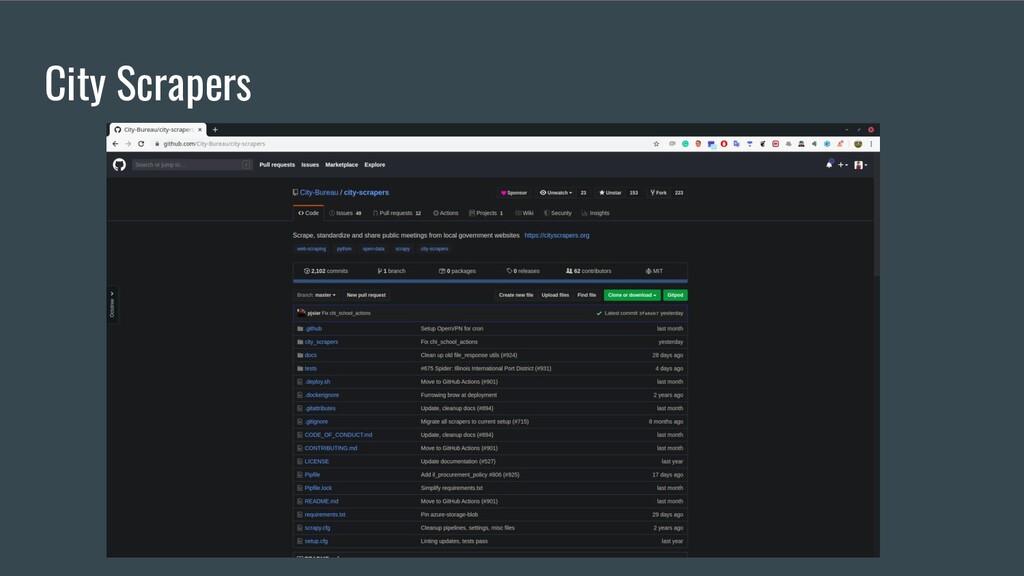Open the cityscrapers.org link
The height and width of the screenshot is (576, 1024).
click(556, 235)
